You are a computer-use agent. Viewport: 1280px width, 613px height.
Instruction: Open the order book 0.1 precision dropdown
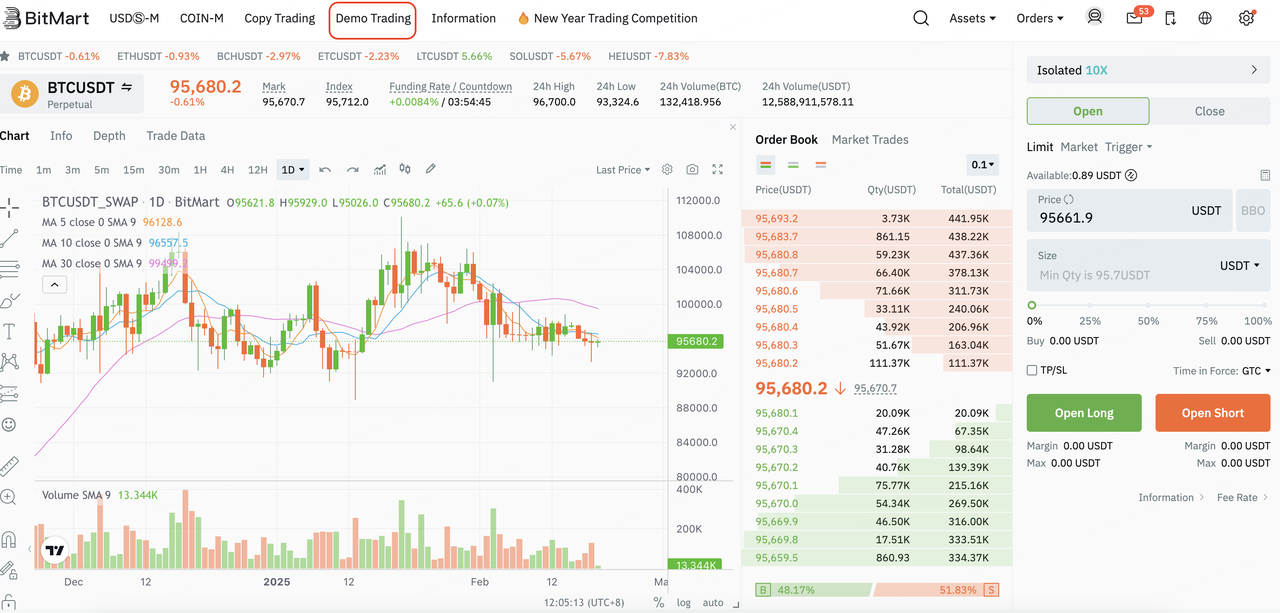coord(983,165)
